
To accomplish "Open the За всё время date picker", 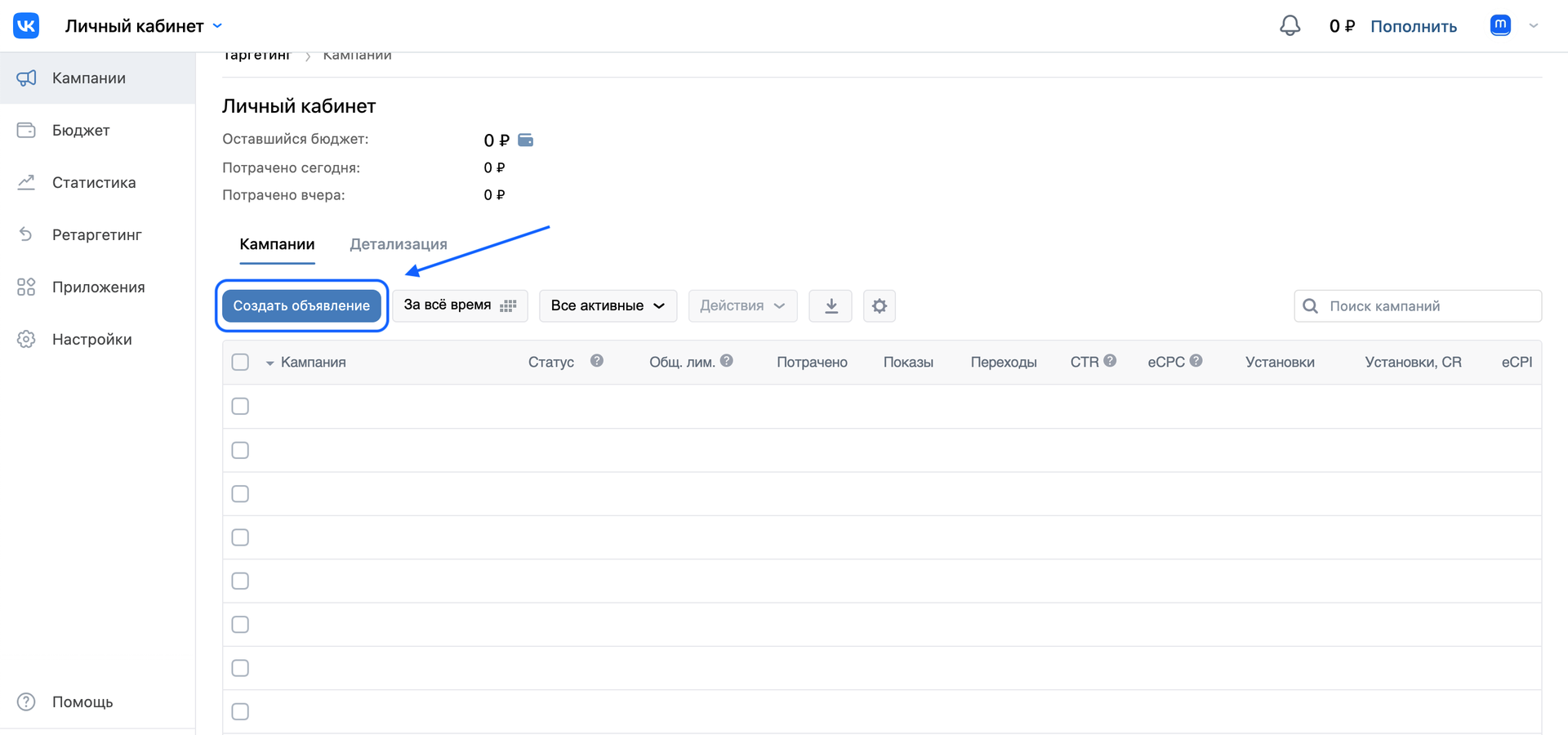I will (460, 305).
